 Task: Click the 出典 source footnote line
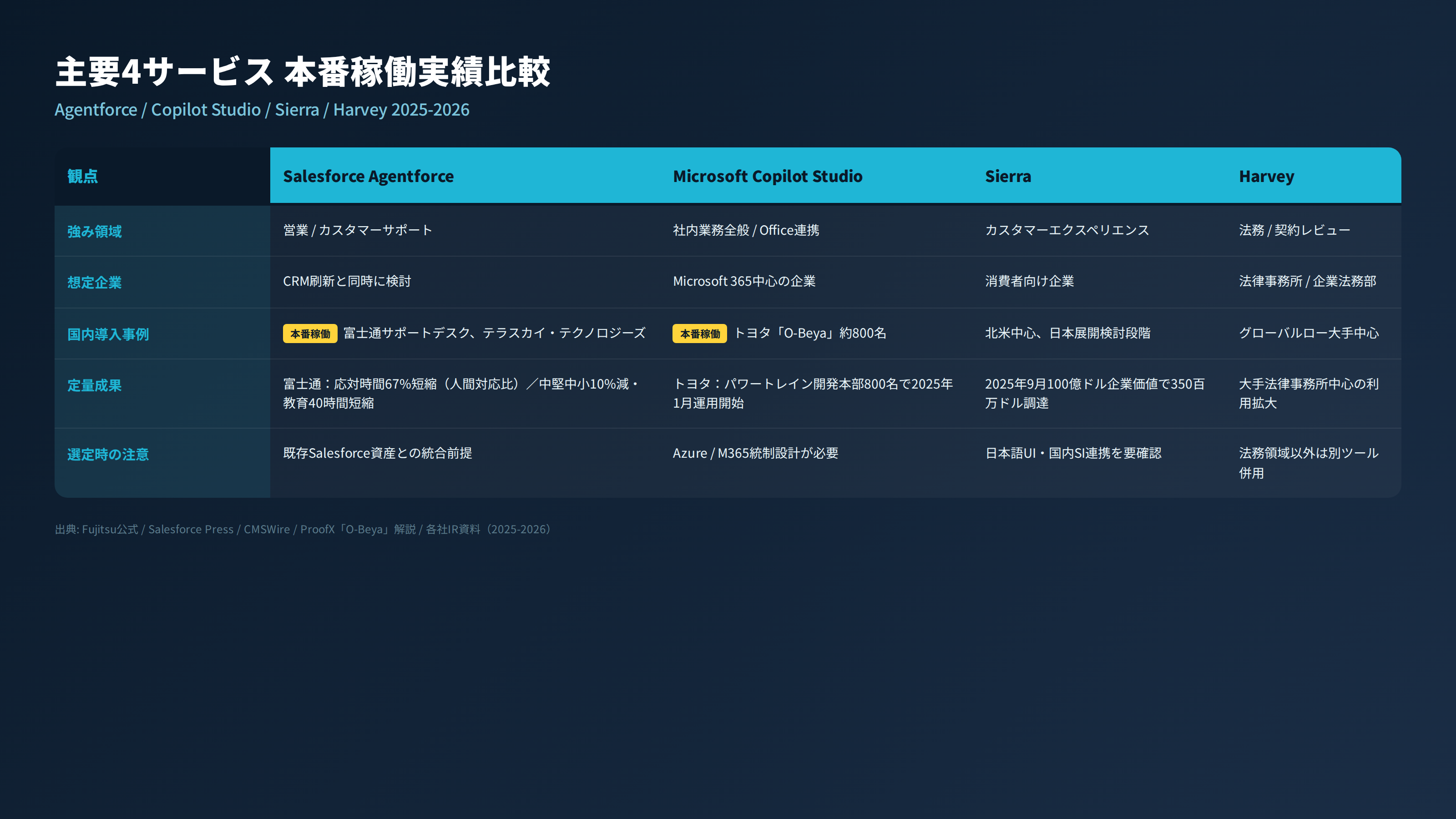tap(303, 529)
